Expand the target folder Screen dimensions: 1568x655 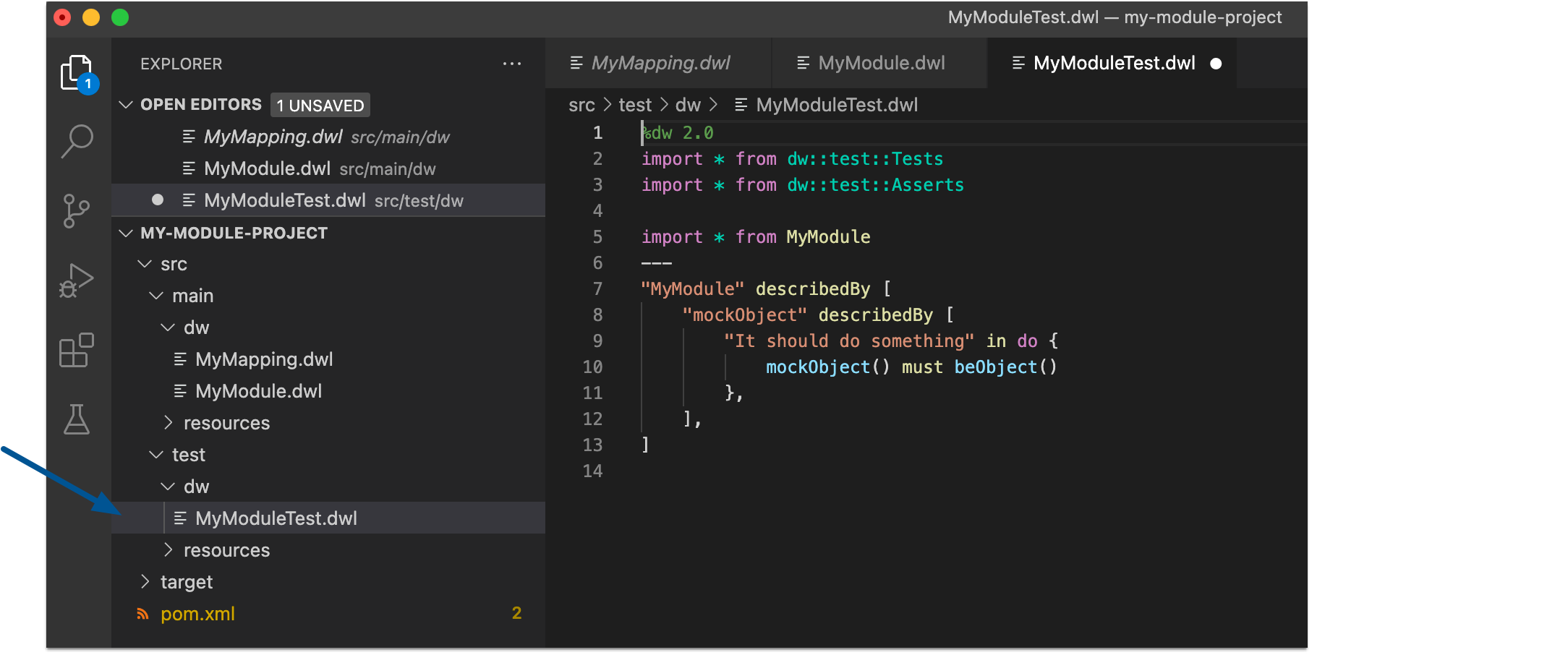(x=186, y=581)
